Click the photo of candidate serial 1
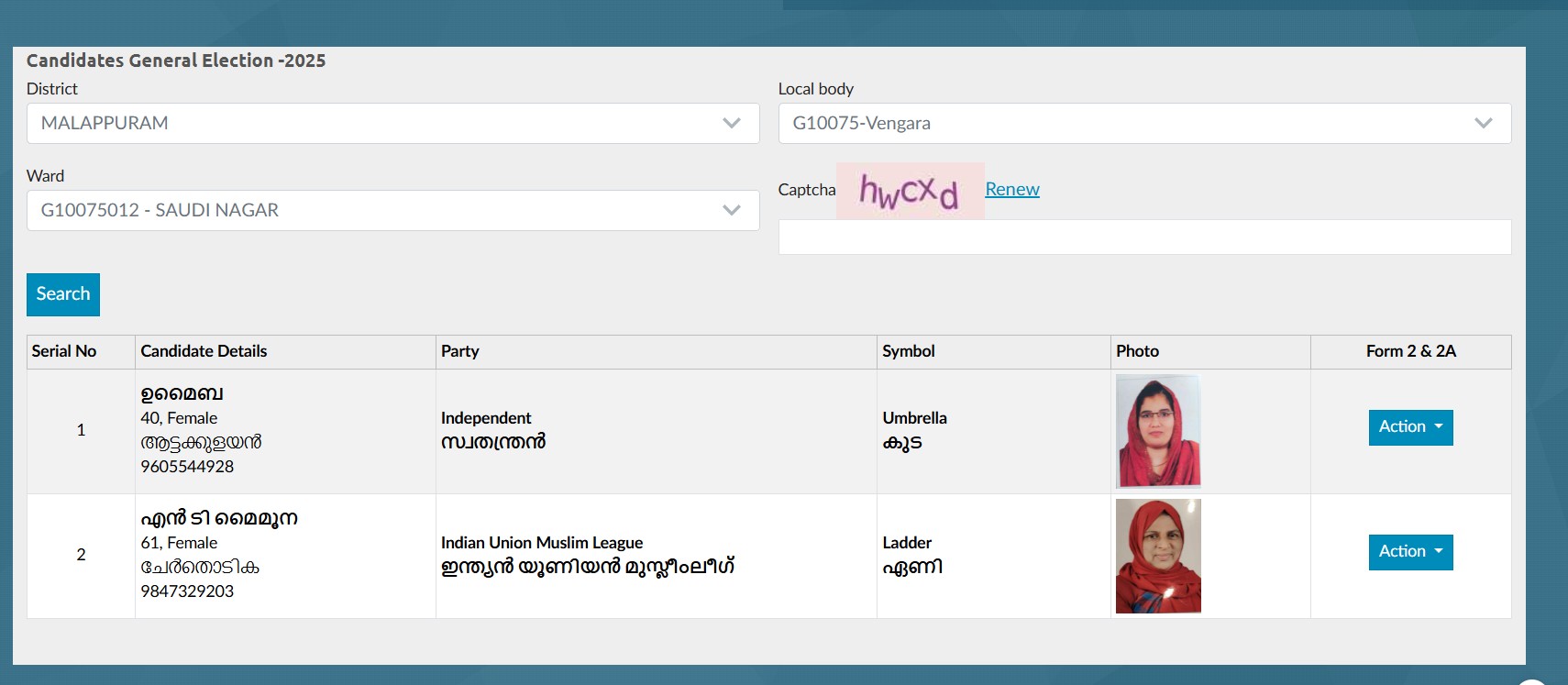 tap(1157, 431)
